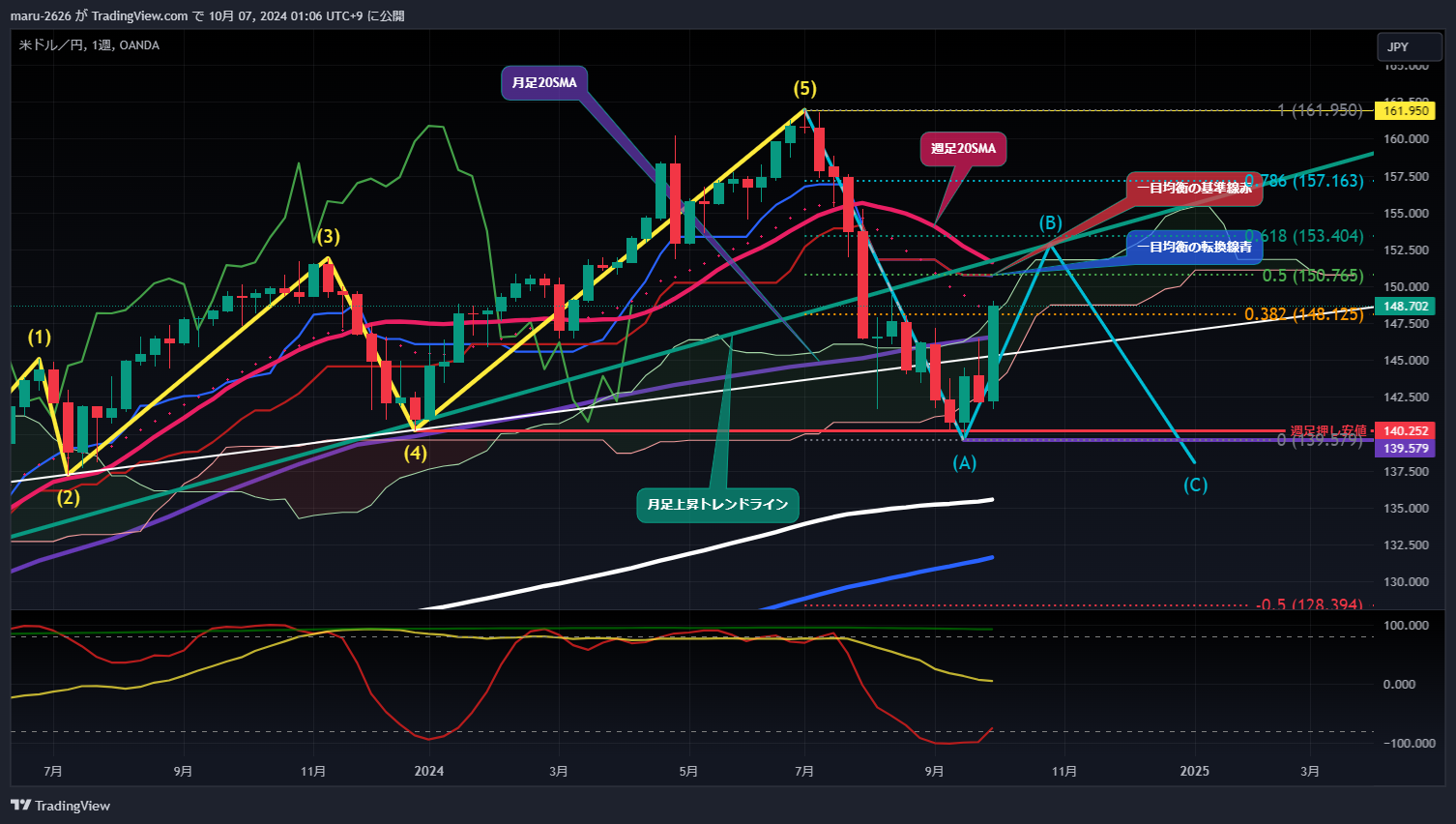
Task: Click the 米ドル/円, 1週, OANDA symbol title
Action: (x=89, y=45)
